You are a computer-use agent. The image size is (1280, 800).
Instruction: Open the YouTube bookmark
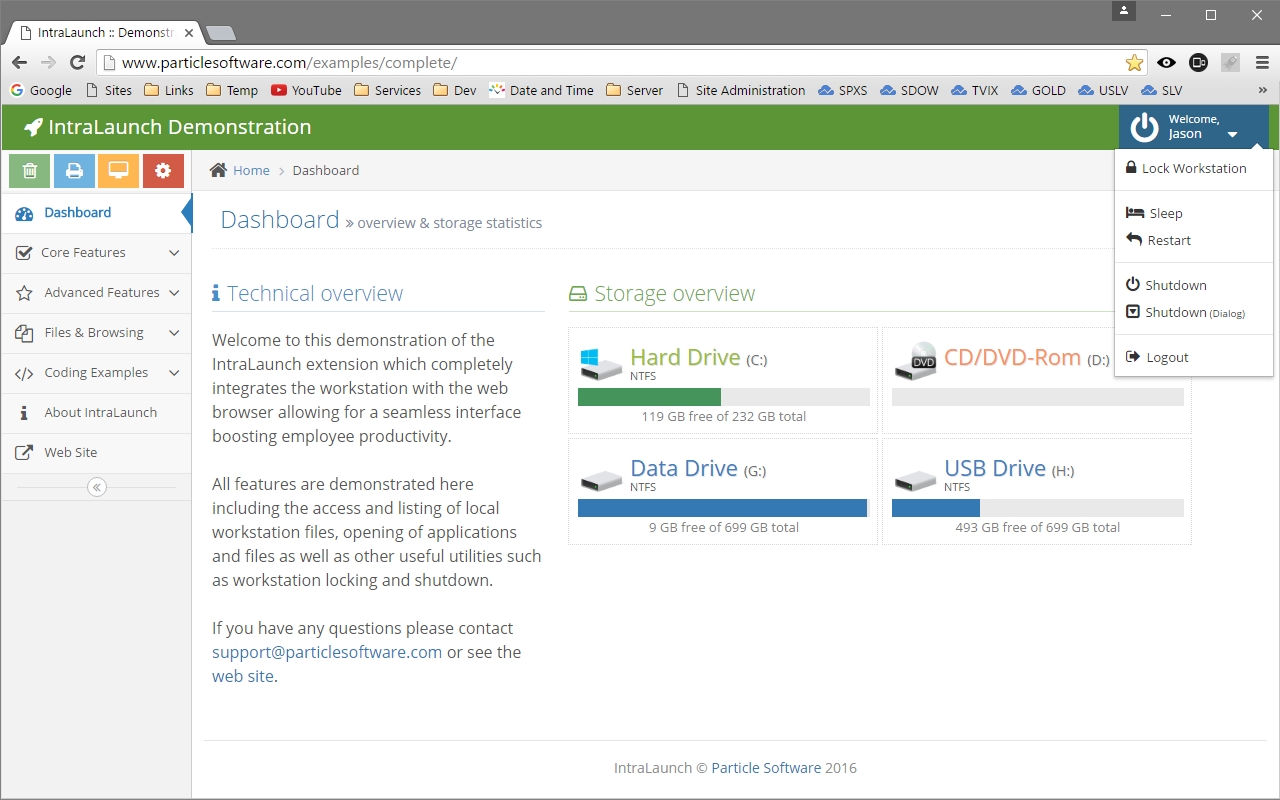[x=306, y=90]
